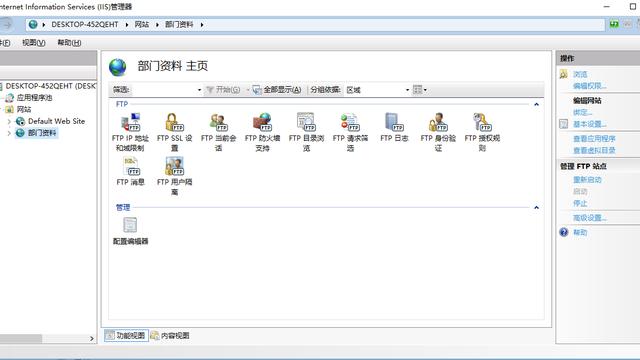Open the 筛选 filter dropdown
The height and width of the screenshot is (360, 640).
coord(199,90)
